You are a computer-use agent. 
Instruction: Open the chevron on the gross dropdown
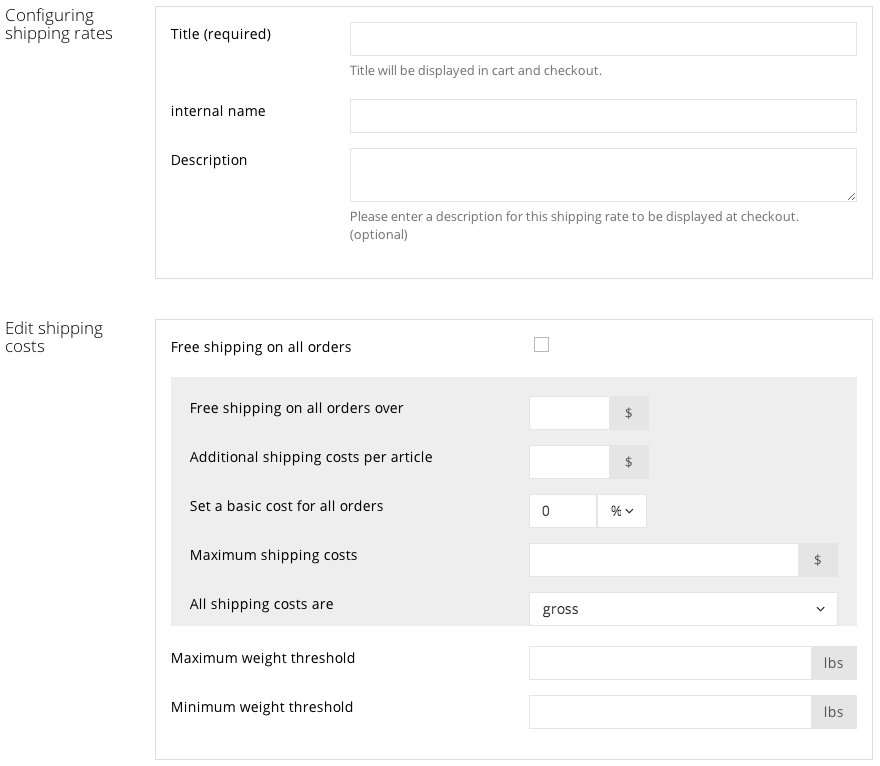pyautogui.click(x=820, y=609)
